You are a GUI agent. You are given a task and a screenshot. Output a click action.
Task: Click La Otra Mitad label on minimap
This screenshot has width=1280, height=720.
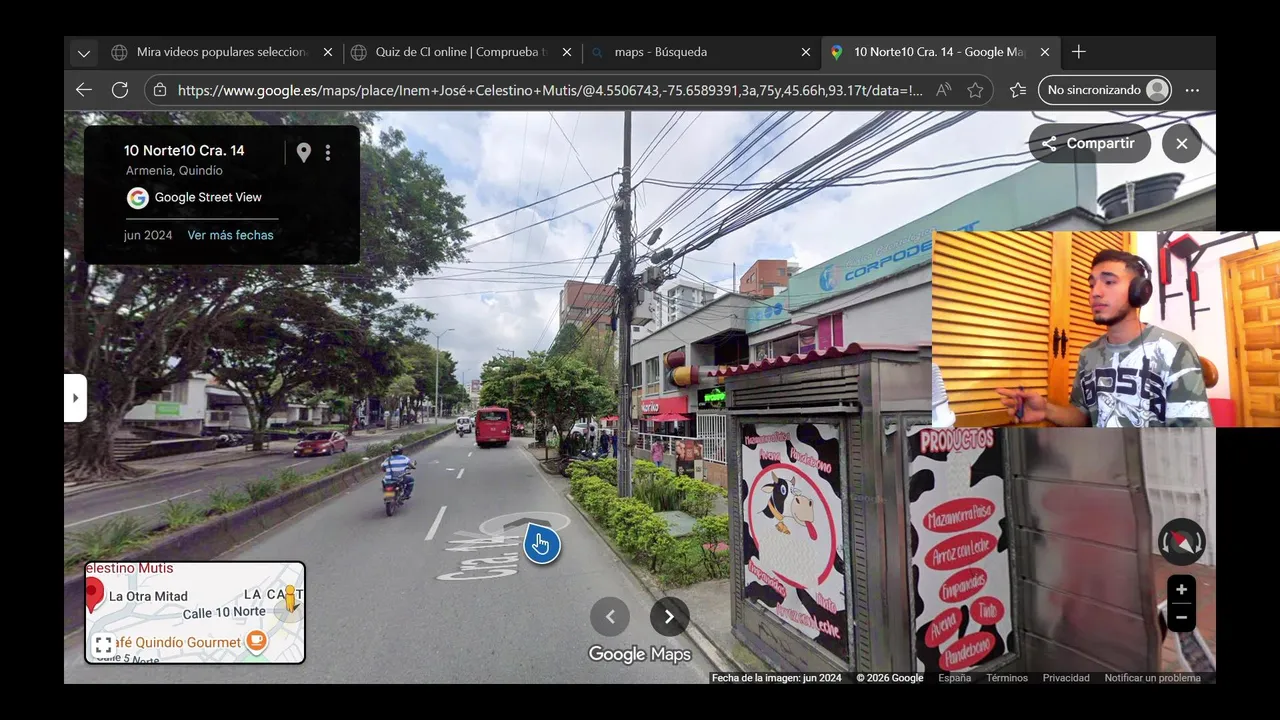coord(148,596)
